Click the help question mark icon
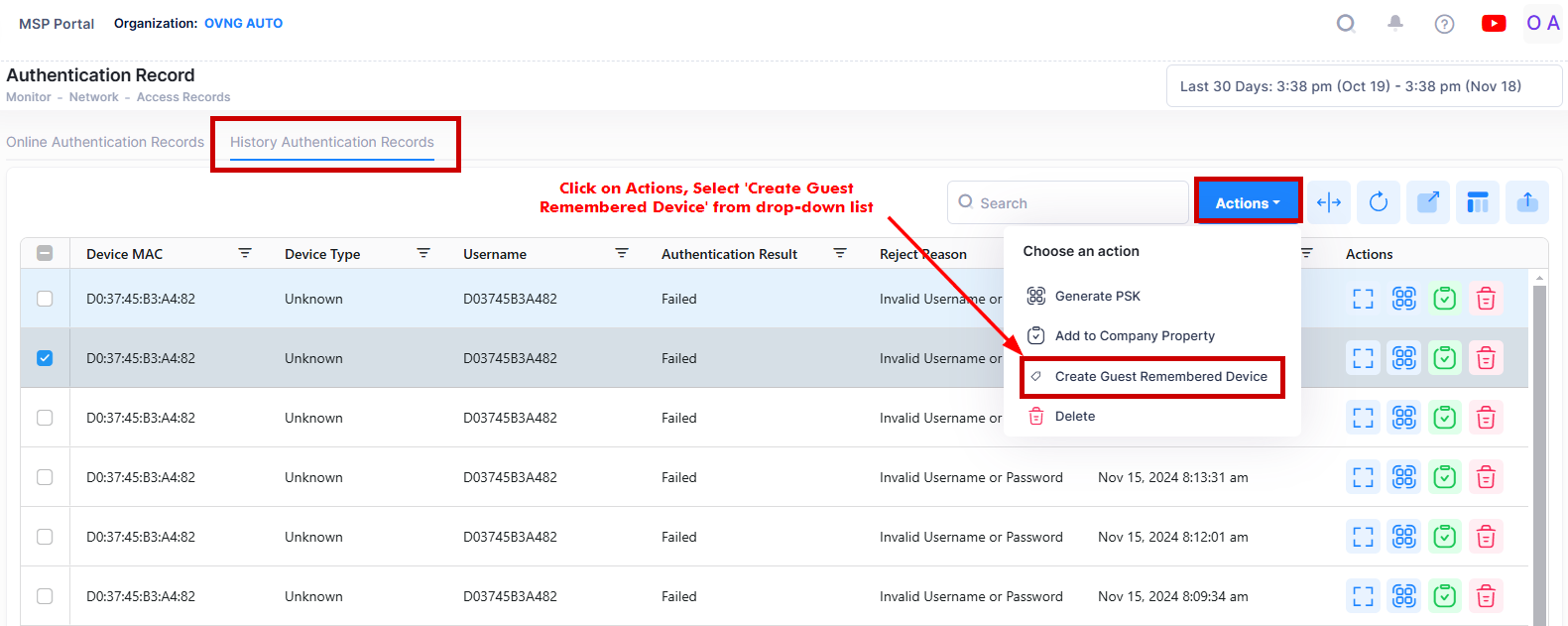The width and height of the screenshot is (1568, 626). (x=1444, y=24)
